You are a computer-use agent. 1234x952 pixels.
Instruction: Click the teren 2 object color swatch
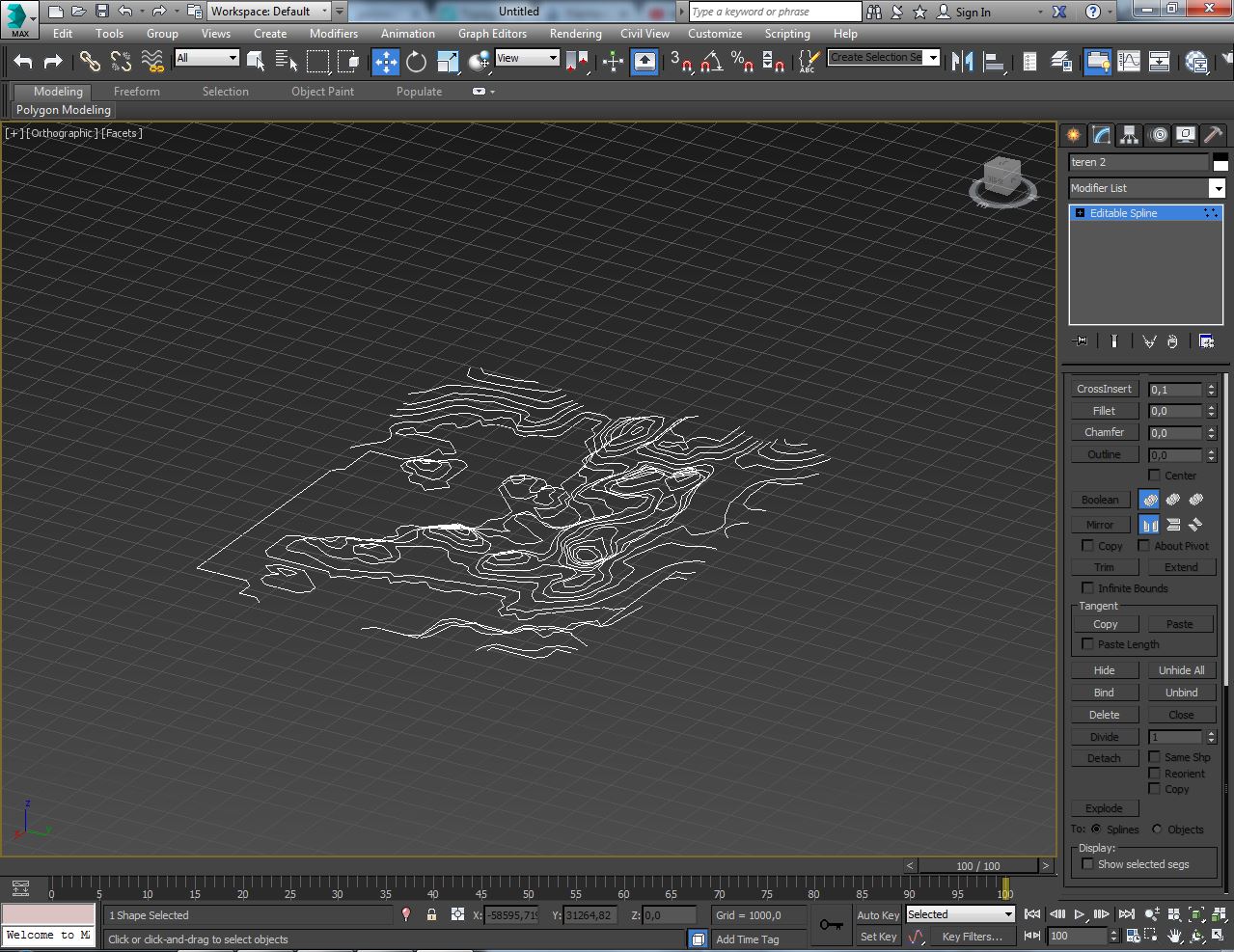1220,162
